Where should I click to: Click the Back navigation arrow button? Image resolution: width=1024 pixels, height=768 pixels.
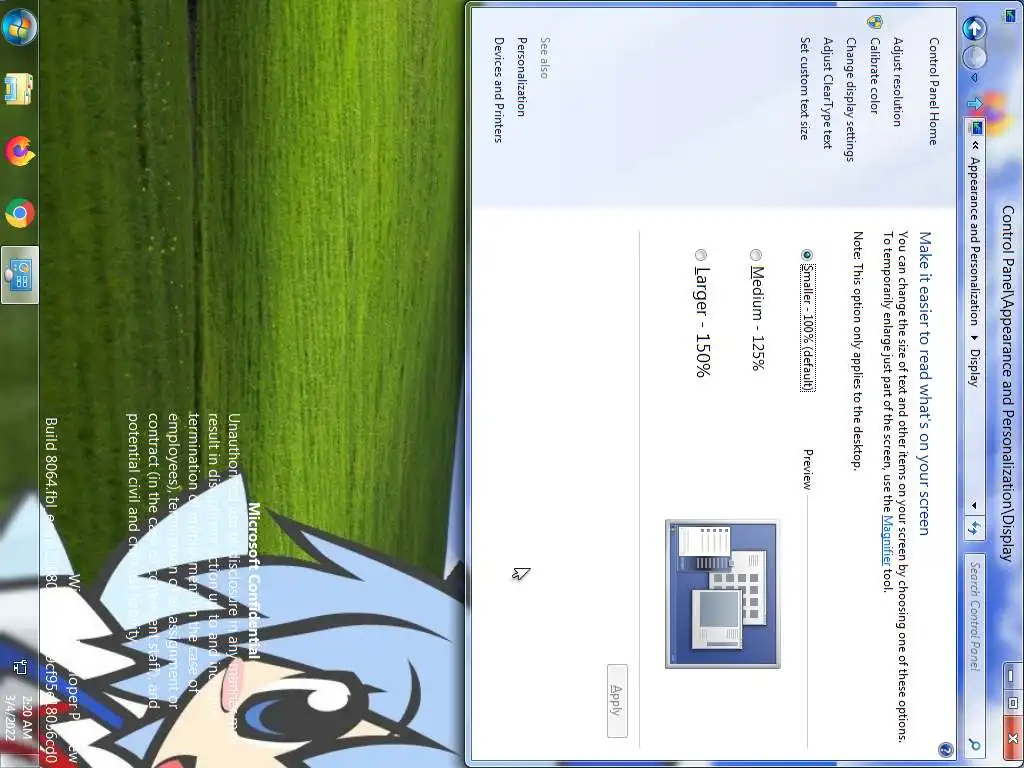[974, 29]
